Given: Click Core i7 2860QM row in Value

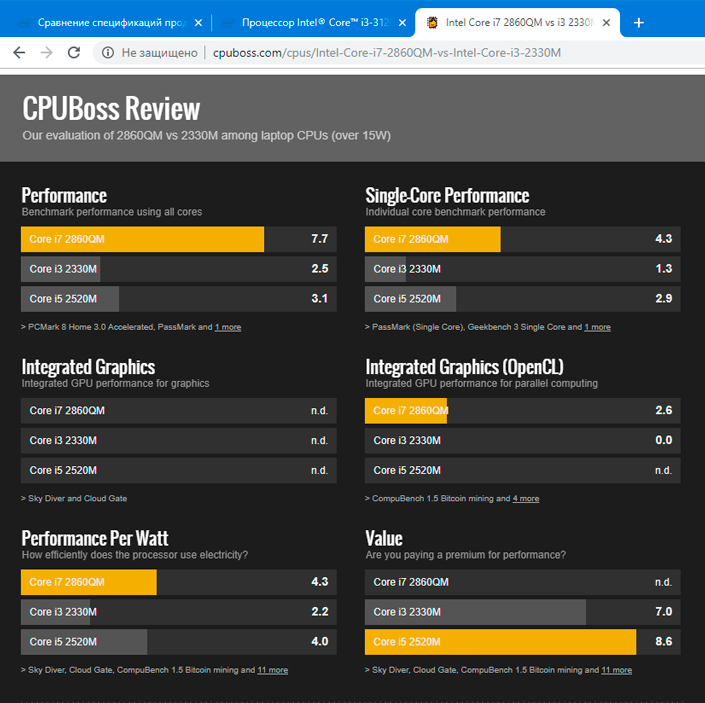Looking at the screenshot, I should pyautogui.click(x=522, y=582).
